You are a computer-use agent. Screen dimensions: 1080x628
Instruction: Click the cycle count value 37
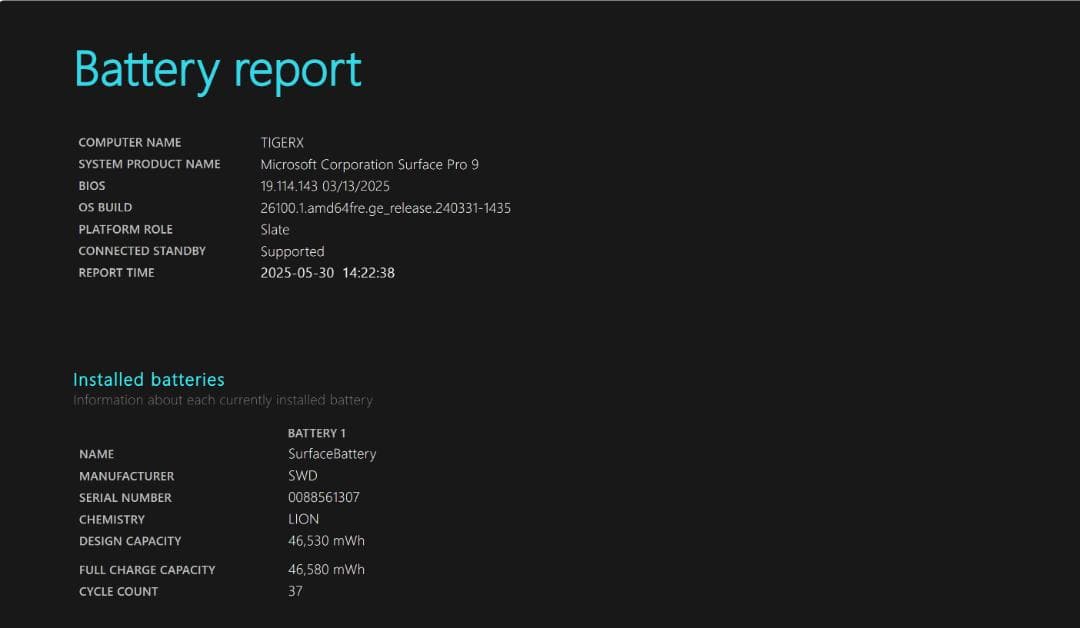pyautogui.click(x=294, y=591)
